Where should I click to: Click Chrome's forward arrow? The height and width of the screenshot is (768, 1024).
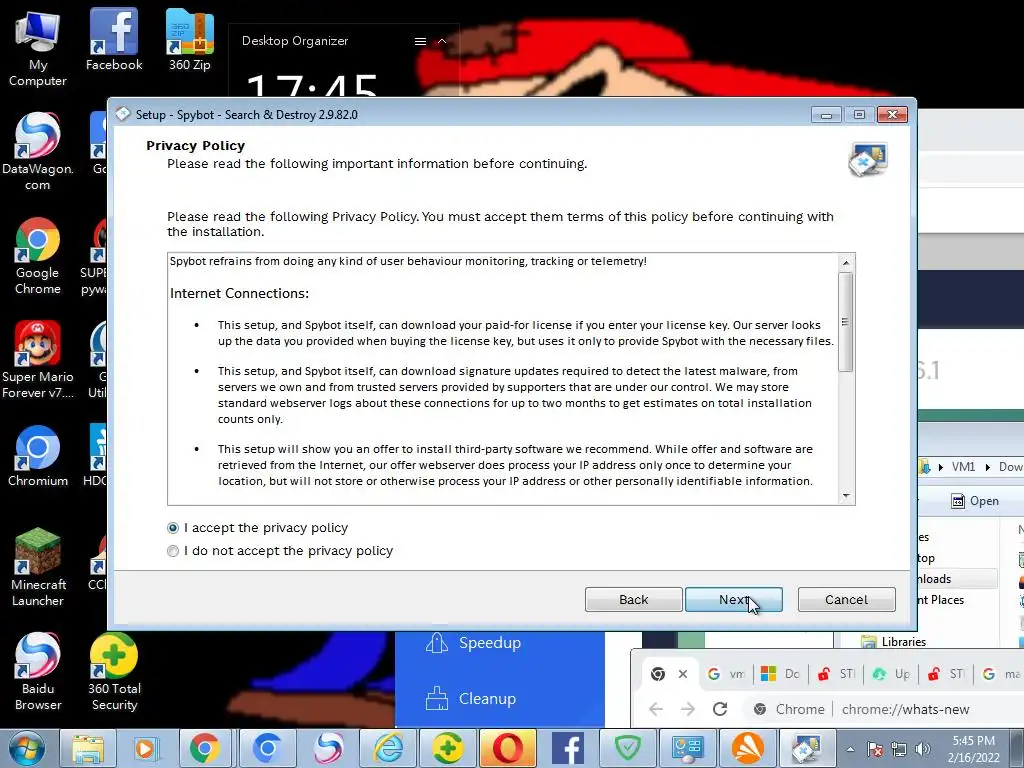(x=688, y=709)
